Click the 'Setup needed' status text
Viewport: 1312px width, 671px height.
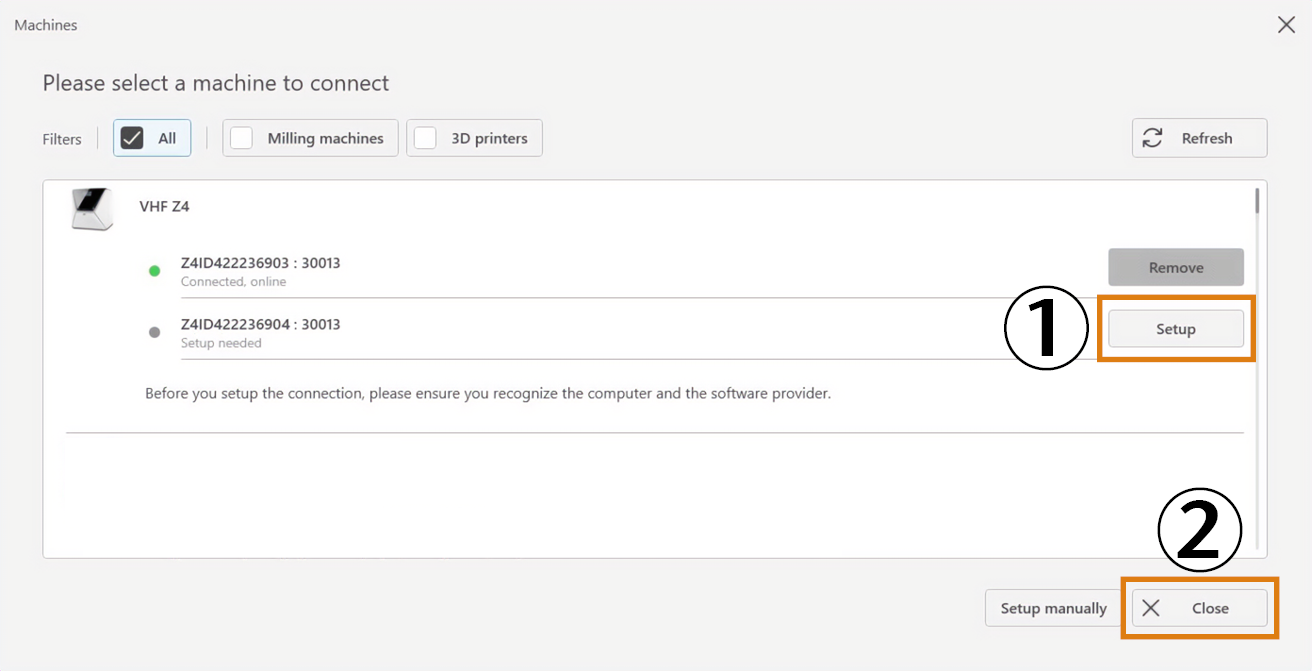point(221,343)
